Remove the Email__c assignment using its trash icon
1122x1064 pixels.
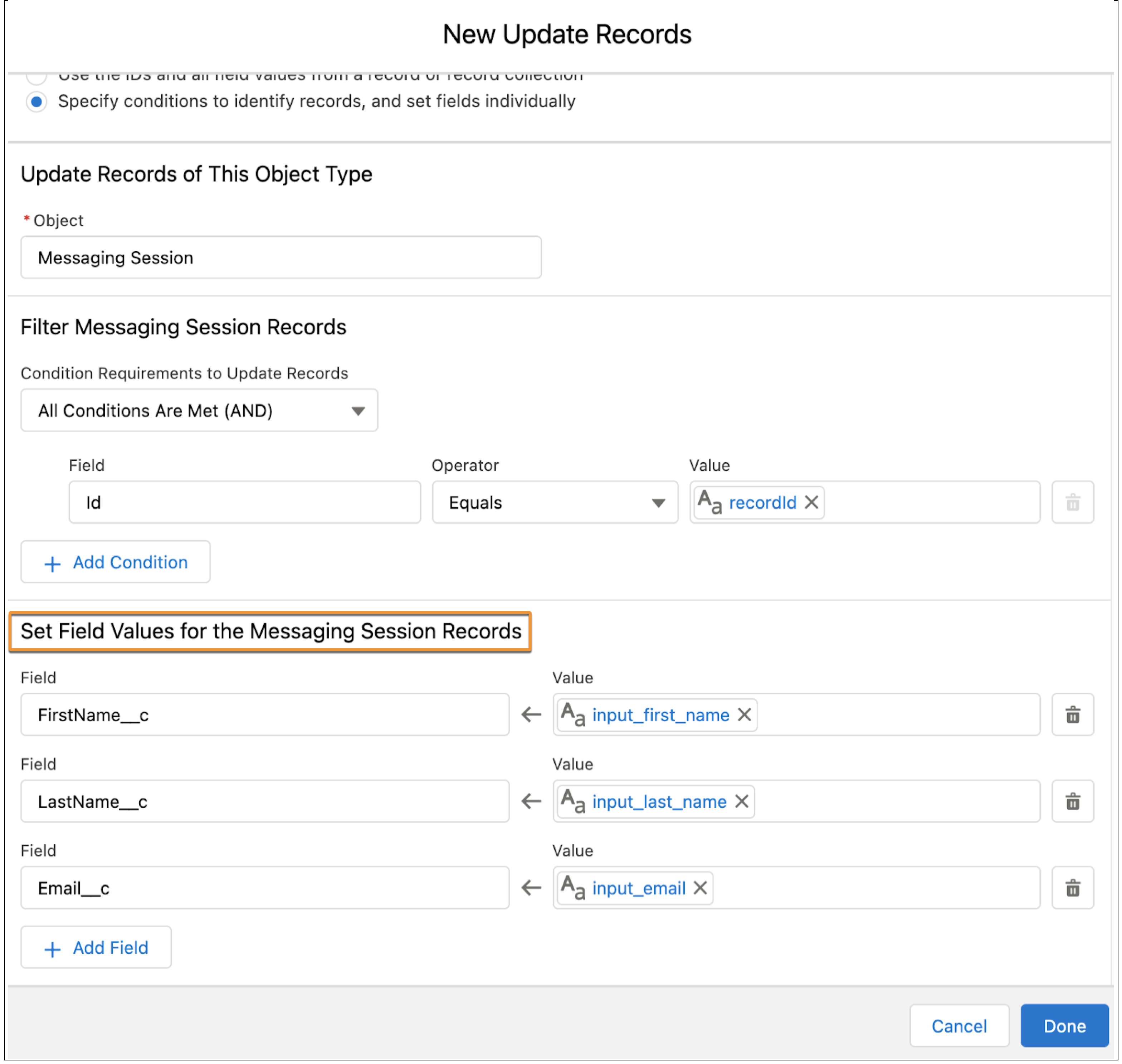tap(1072, 888)
